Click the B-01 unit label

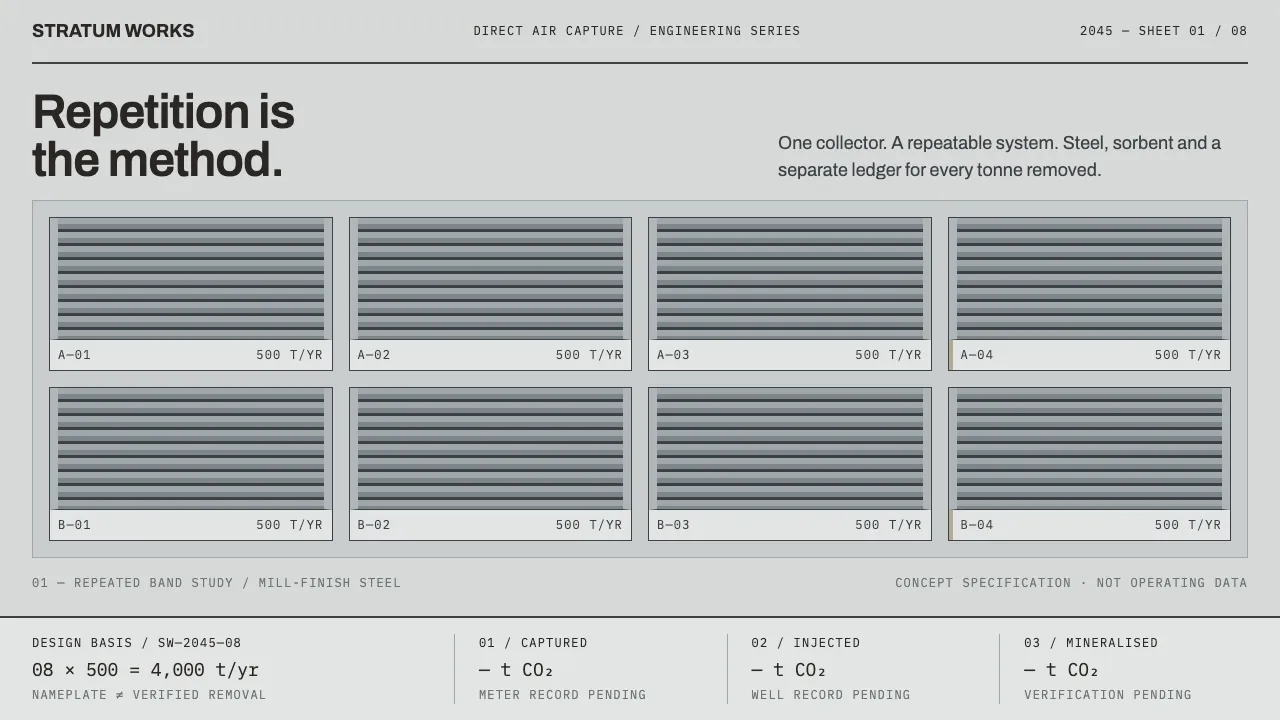[74, 525]
